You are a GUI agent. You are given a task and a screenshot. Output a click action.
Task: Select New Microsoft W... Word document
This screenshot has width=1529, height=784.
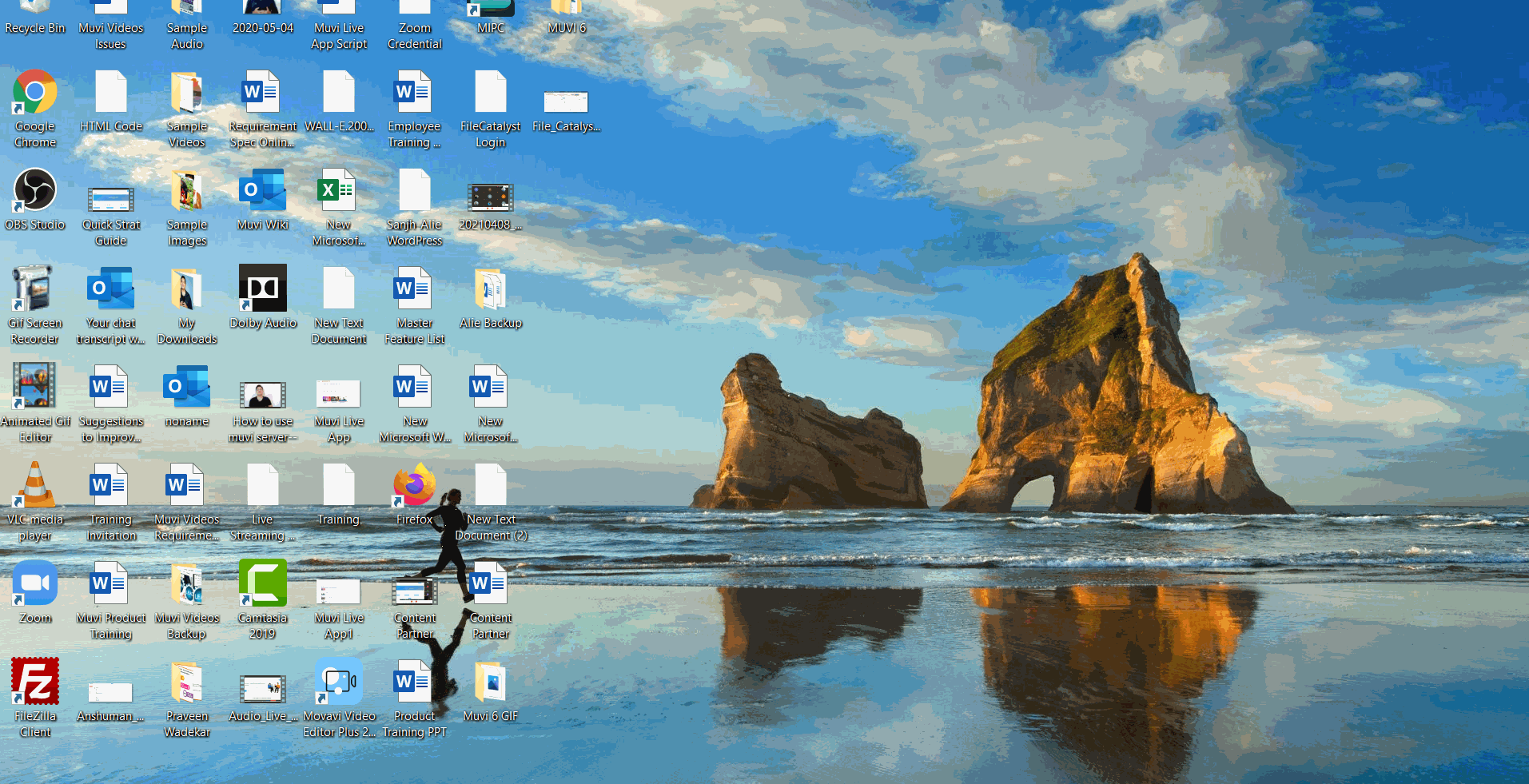tap(415, 404)
